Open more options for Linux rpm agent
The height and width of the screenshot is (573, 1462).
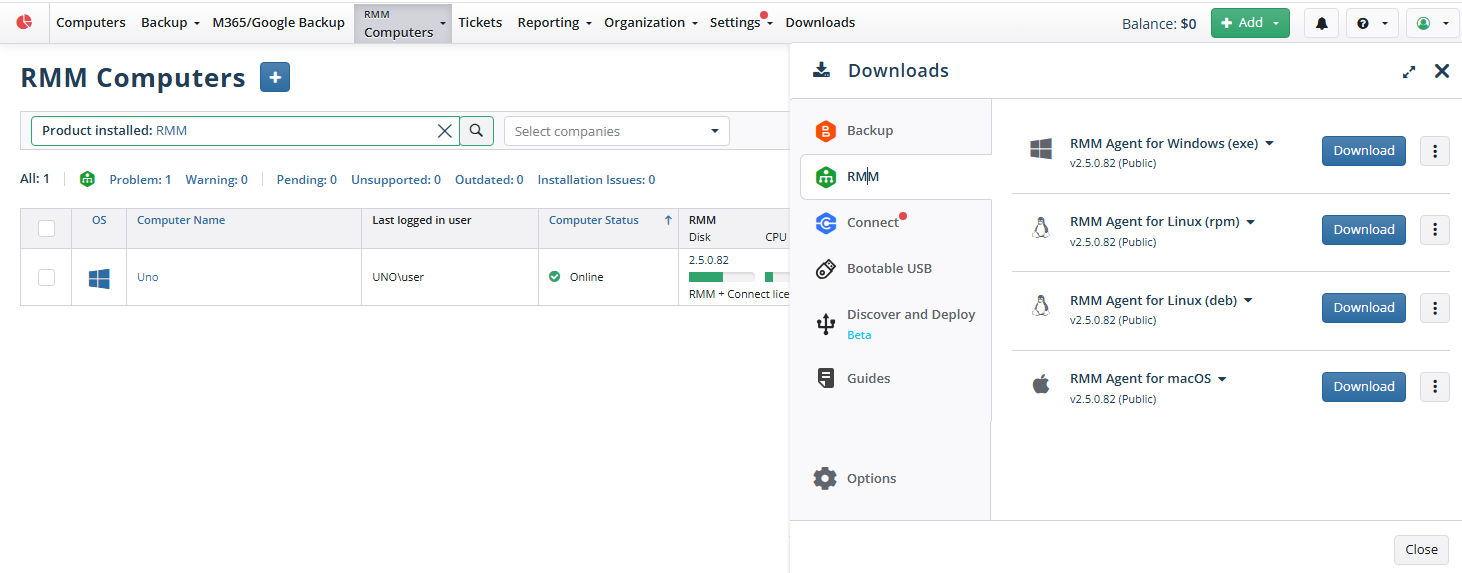pos(1435,230)
